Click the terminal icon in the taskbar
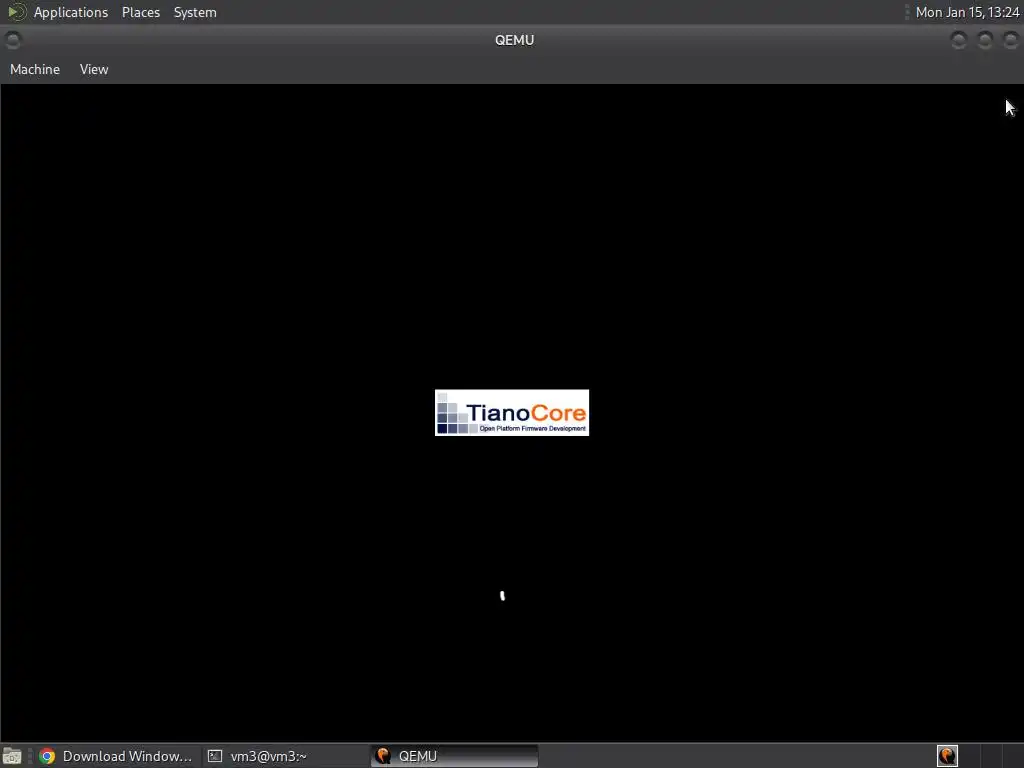This screenshot has width=1024, height=768. click(215, 756)
